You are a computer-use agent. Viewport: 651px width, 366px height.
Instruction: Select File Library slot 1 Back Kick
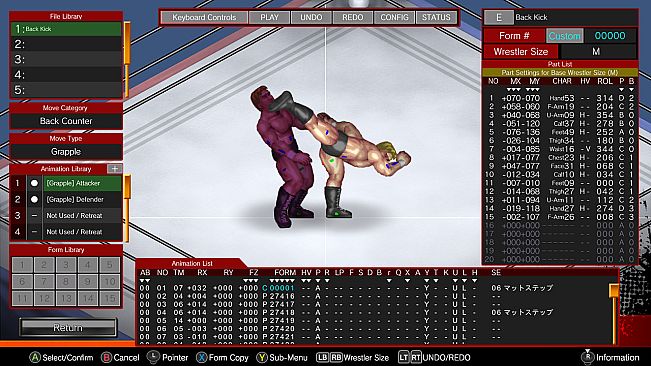click(x=66, y=29)
